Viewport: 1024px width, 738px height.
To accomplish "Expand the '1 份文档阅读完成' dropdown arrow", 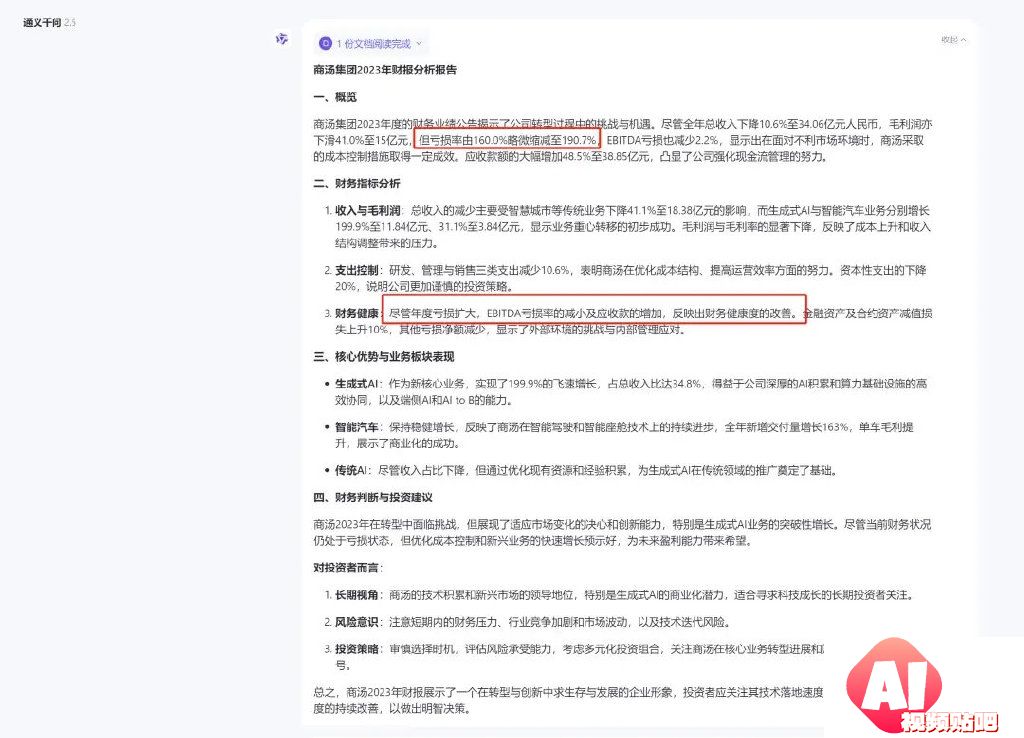I will click(x=419, y=44).
